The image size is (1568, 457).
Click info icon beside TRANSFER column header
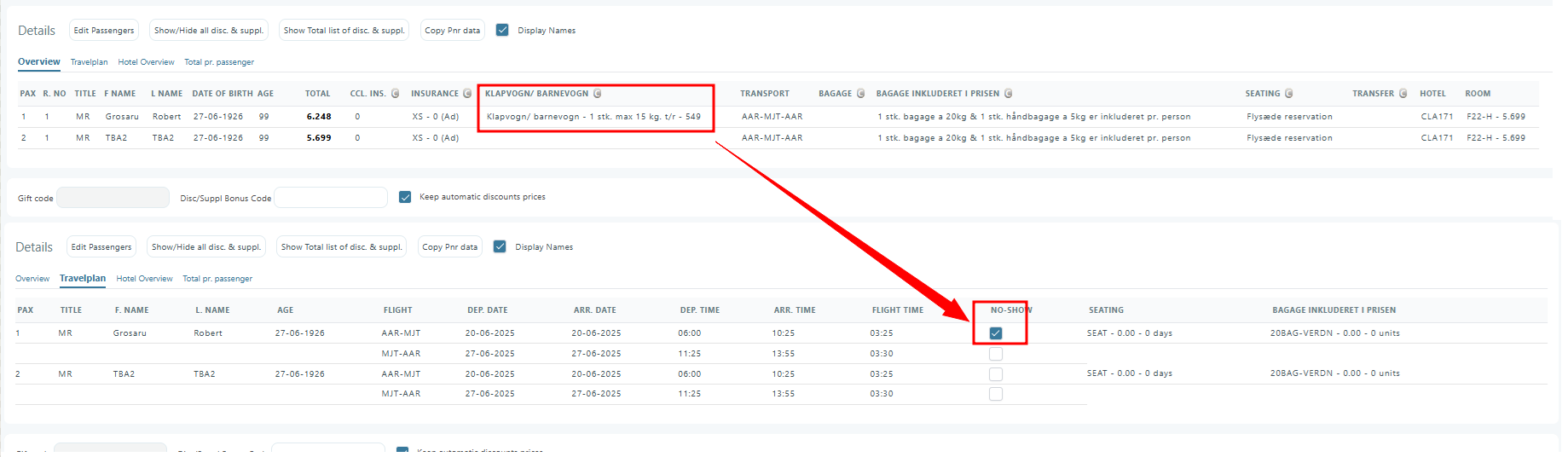pyautogui.click(x=1403, y=94)
